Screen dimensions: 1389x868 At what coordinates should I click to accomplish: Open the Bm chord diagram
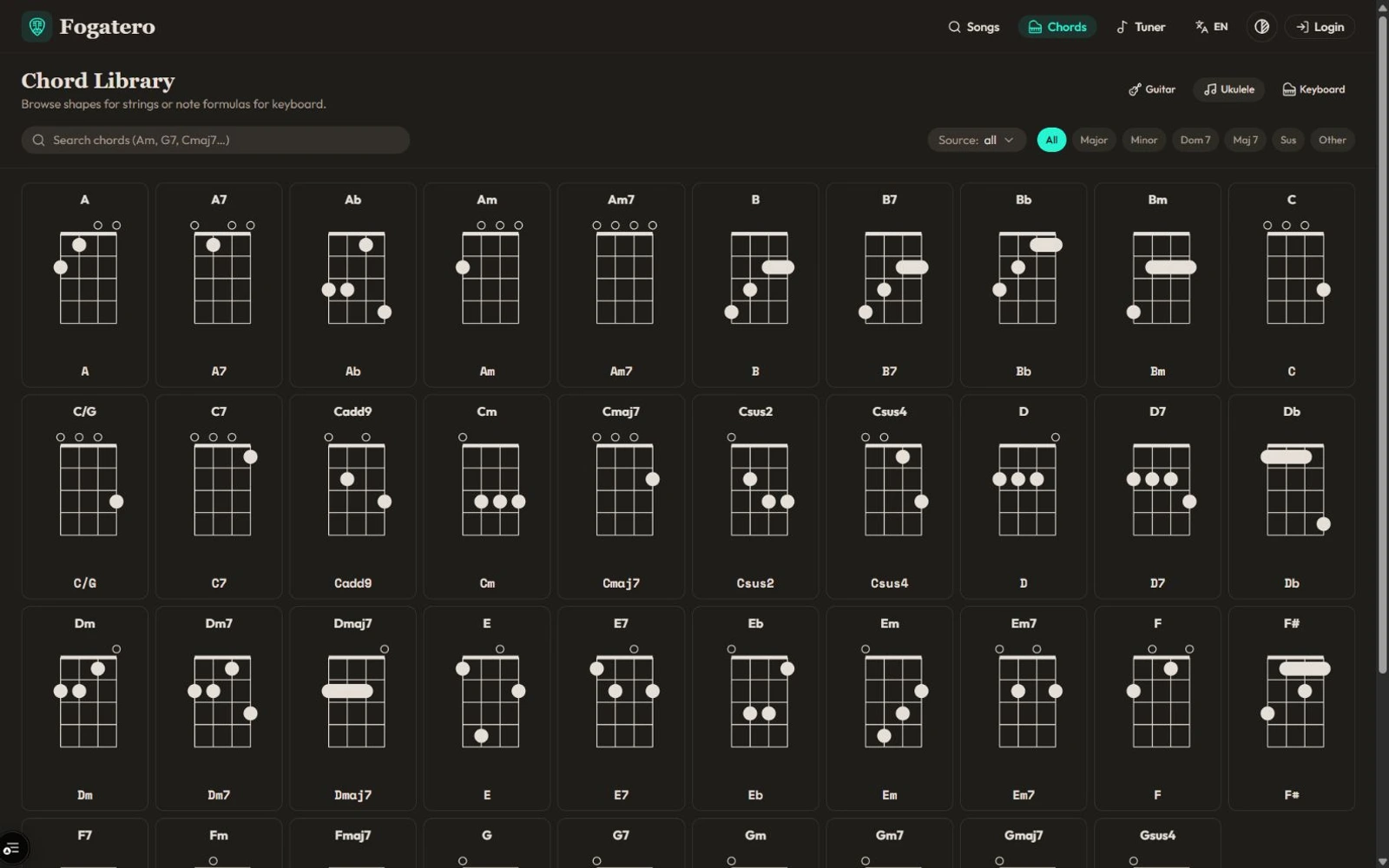1157,285
